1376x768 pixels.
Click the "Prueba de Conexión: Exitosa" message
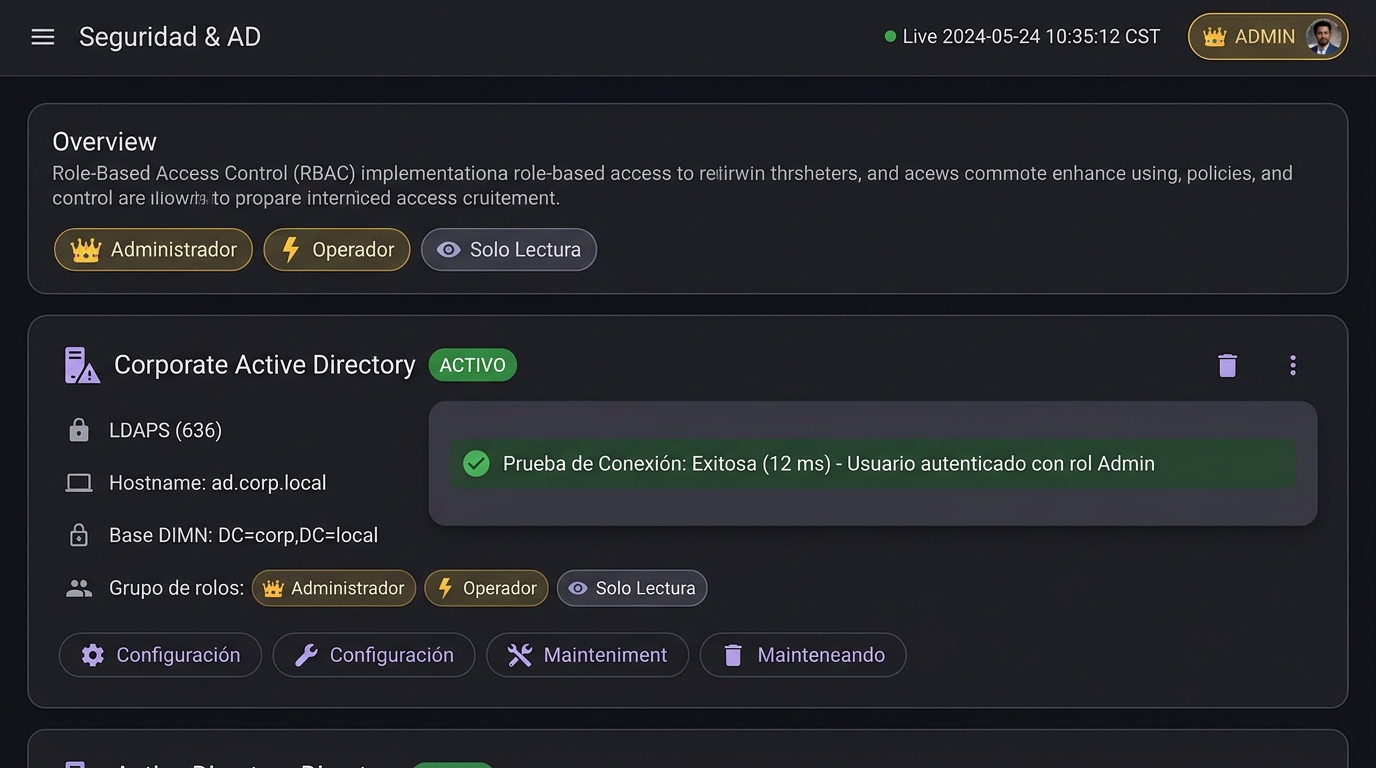tap(829, 464)
